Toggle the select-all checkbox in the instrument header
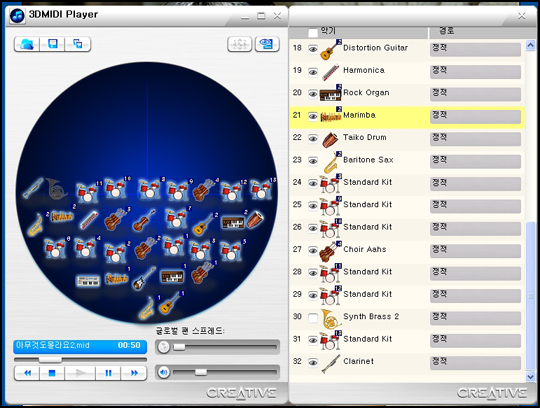The height and width of the screenshot is (408, 540). [x=313, y=33]
